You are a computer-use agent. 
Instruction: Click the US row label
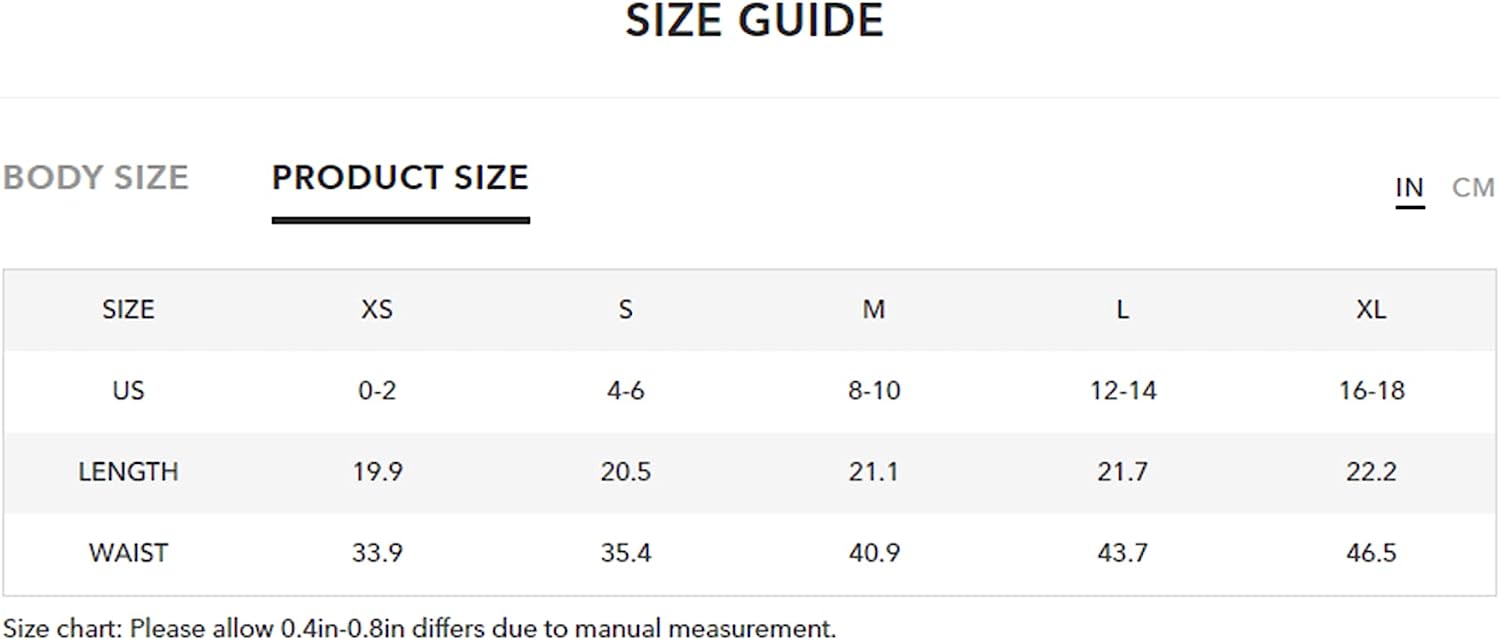click(128, 390)
